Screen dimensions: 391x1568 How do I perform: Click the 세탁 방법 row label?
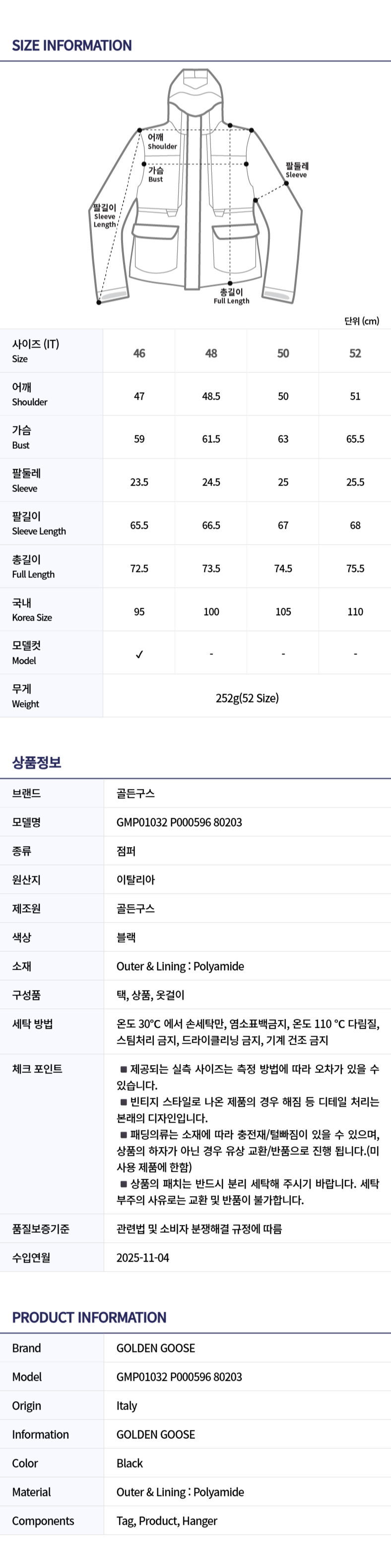(x=32, y=1024)
